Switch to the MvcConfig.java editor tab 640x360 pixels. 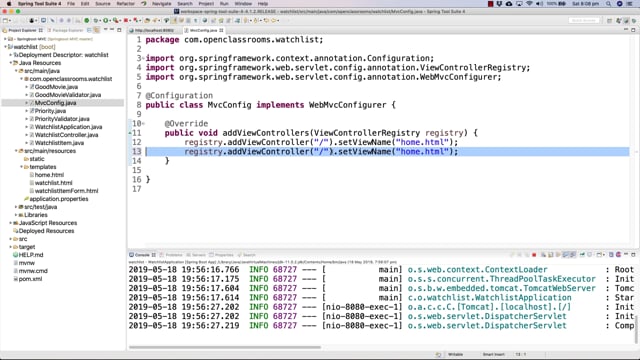click(203, 30)
